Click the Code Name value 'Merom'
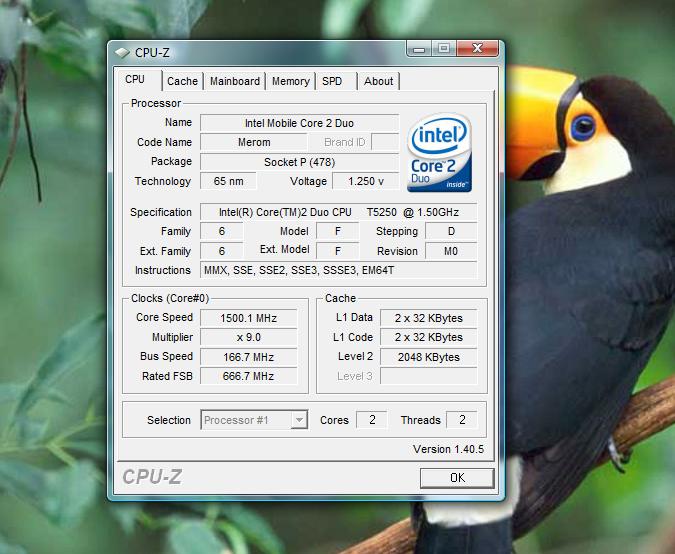675x554 pixels. pyautogui.click(x=254, y=142)
